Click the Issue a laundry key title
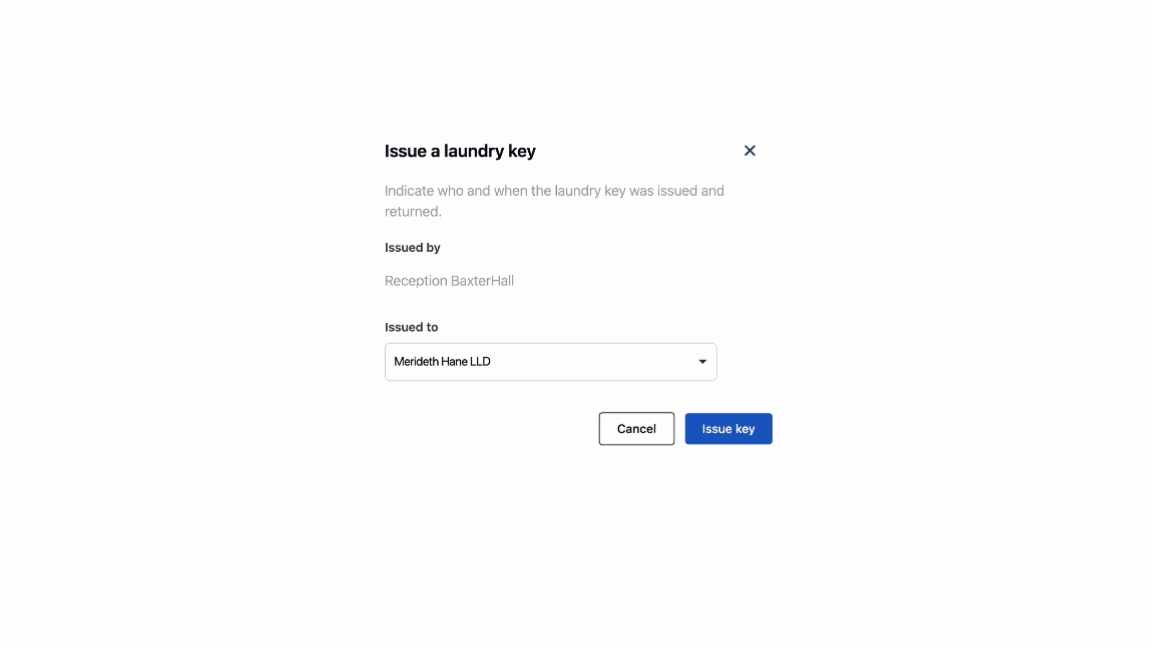1152x648 pixels. point(460,151)
